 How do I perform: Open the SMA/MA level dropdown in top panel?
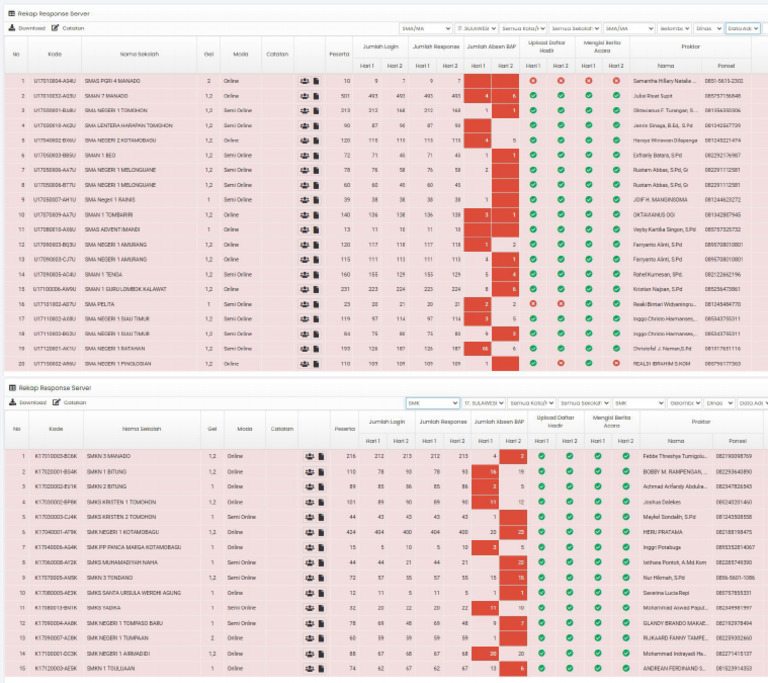(x=425, y=28)
